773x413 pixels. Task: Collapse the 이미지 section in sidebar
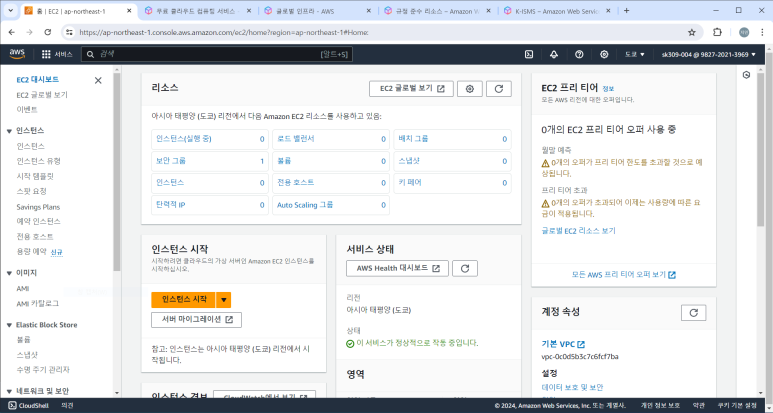point(9,273)
